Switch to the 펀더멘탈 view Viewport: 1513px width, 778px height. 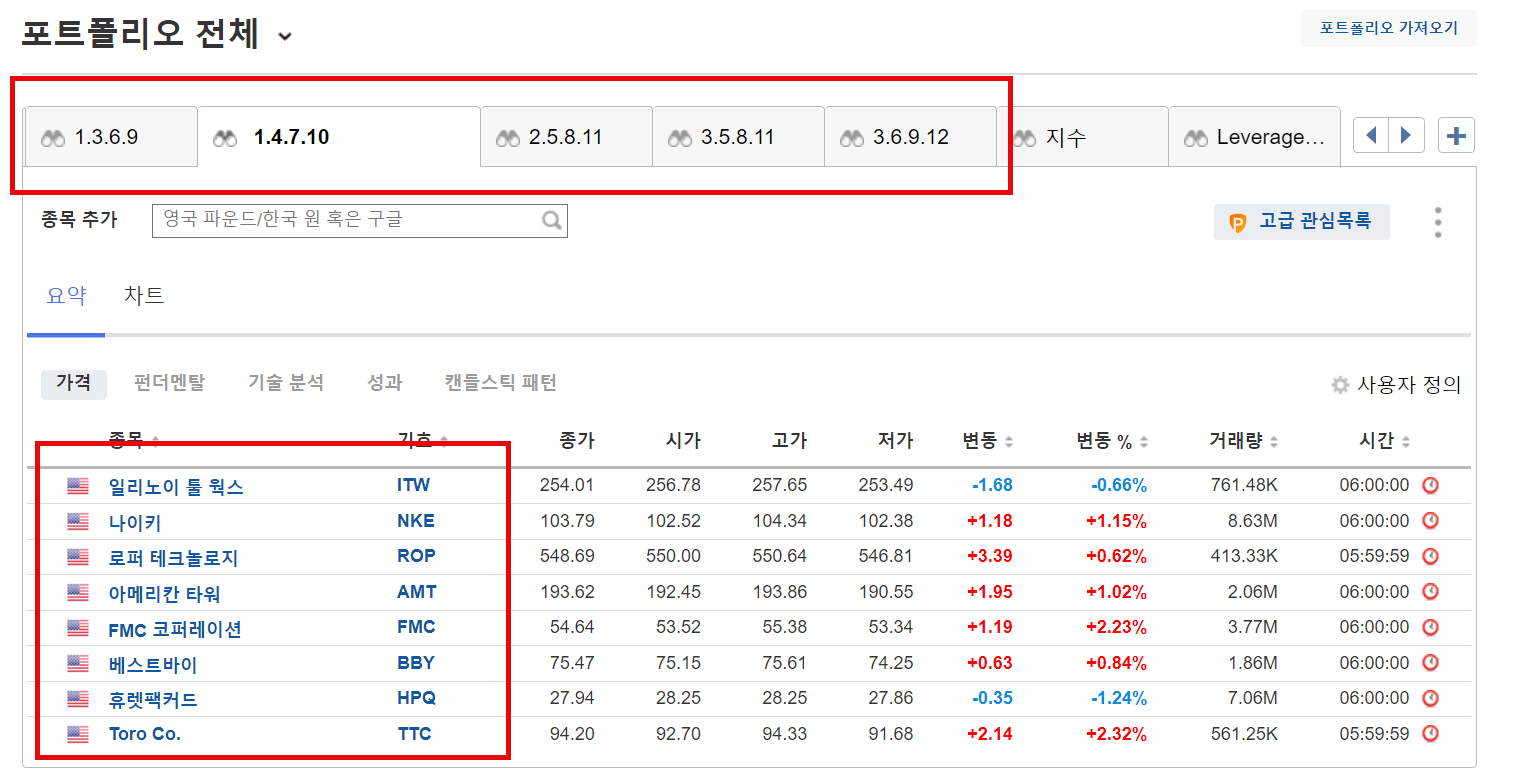(169, 383)
